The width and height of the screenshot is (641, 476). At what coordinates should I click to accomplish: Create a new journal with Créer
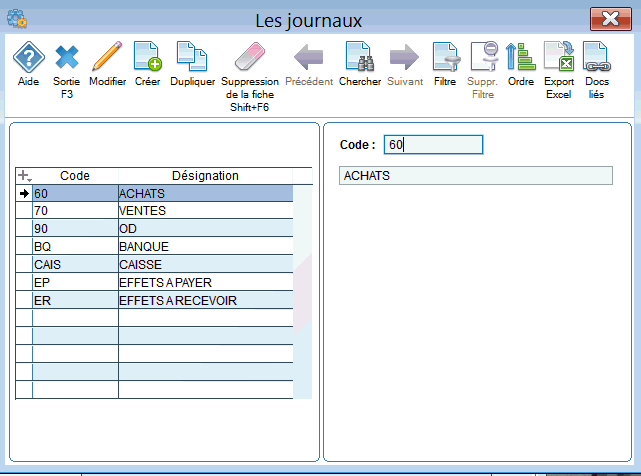[147, 59]
